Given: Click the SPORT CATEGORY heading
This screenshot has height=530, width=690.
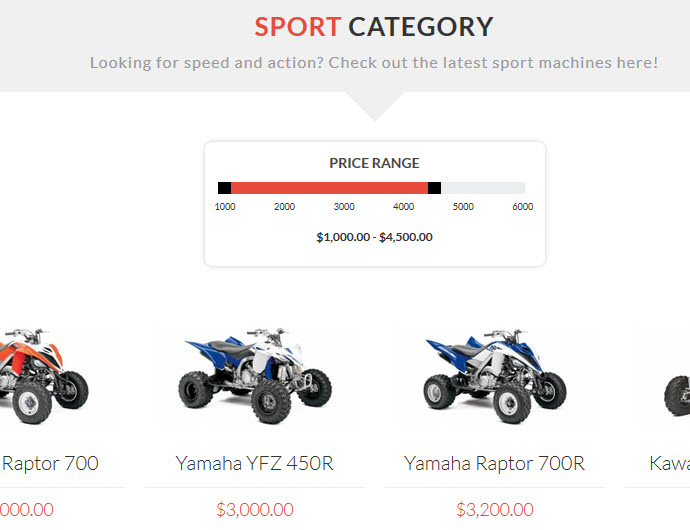Looking at the screenshot, I should coord(374,27).
